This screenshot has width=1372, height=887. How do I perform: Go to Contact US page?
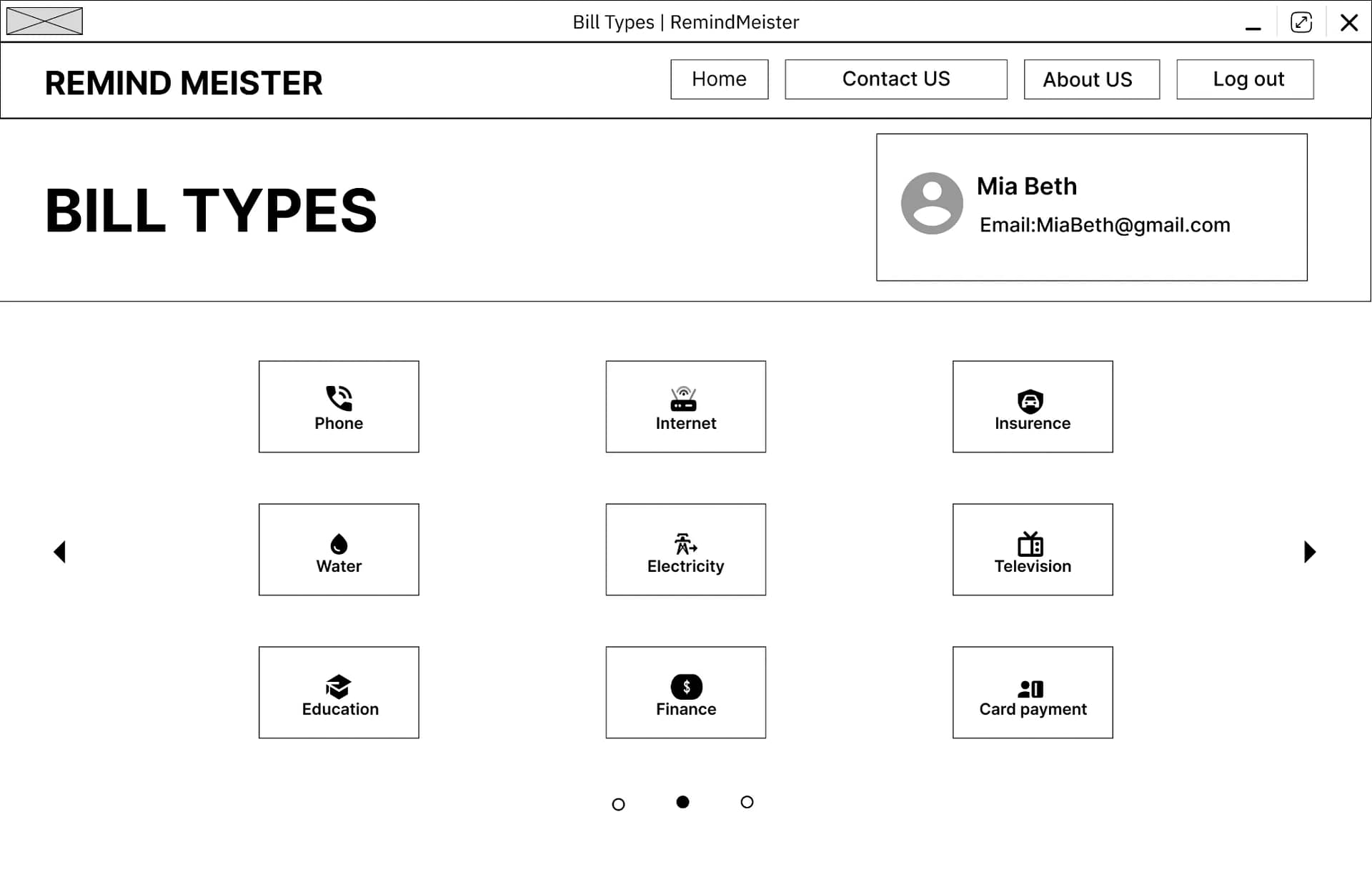(x=895, y=79)
